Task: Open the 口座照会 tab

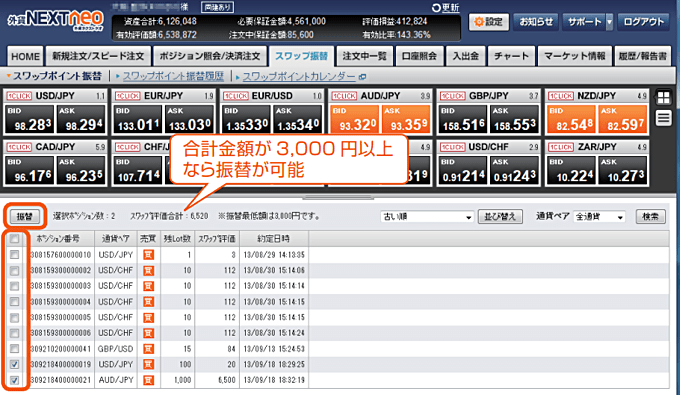Action: [419, 56]
